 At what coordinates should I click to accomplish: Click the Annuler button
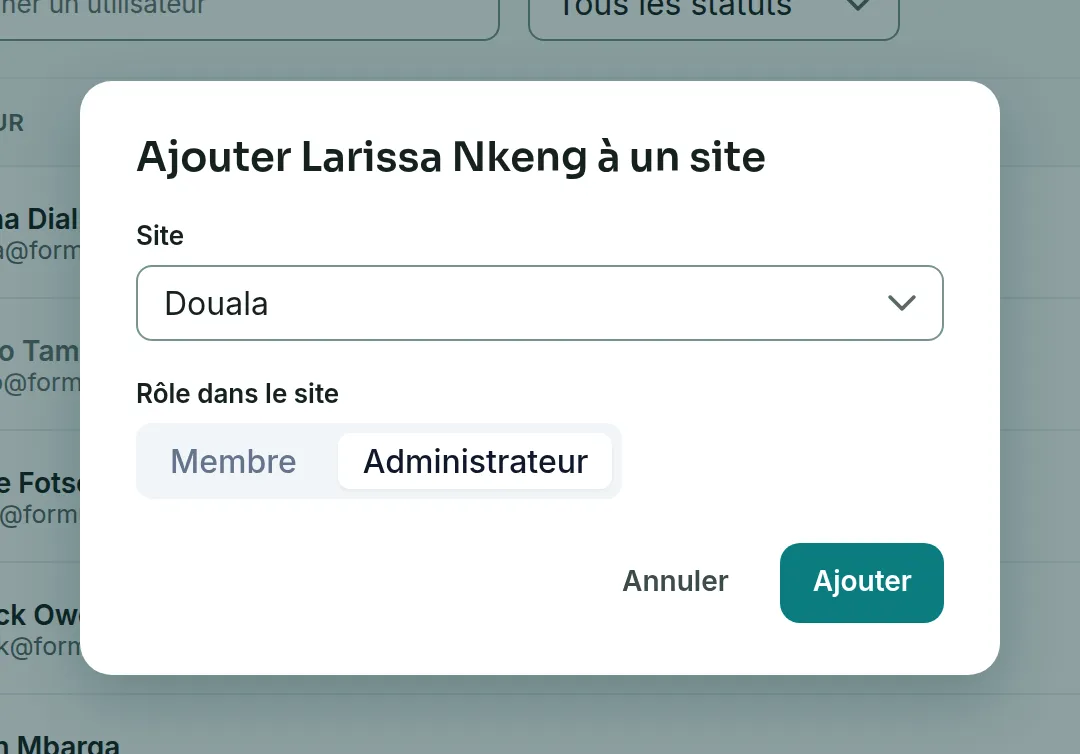point(675,582)
